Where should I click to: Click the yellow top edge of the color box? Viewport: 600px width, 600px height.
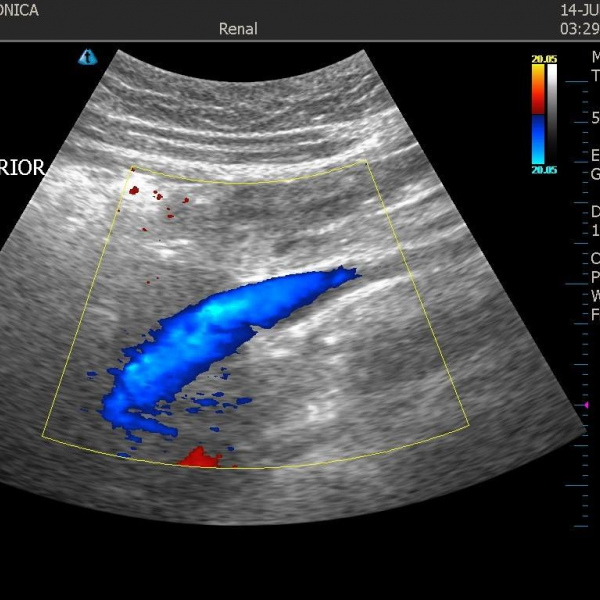(x=250, y=182)
